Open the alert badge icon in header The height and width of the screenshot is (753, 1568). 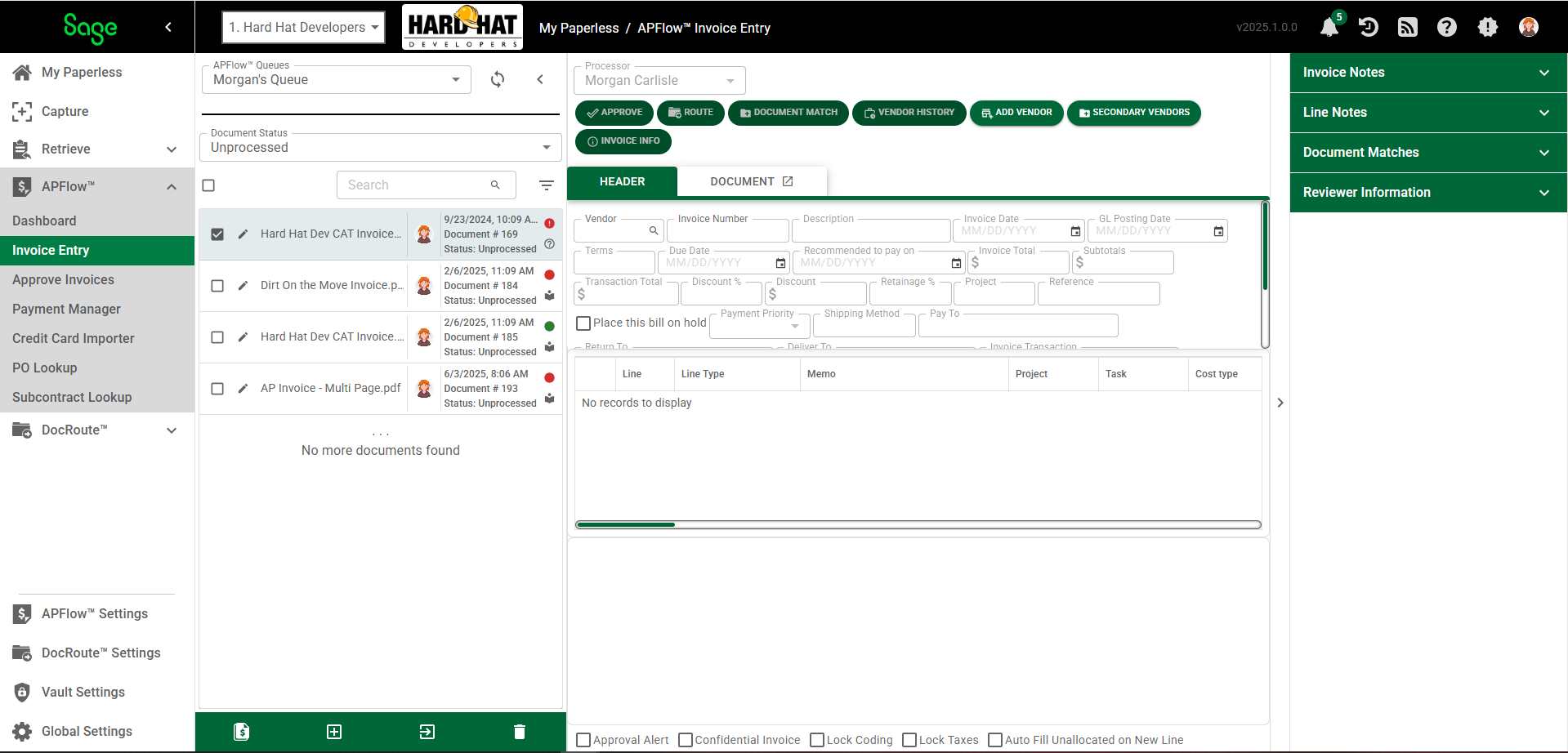coord(1488,27)
